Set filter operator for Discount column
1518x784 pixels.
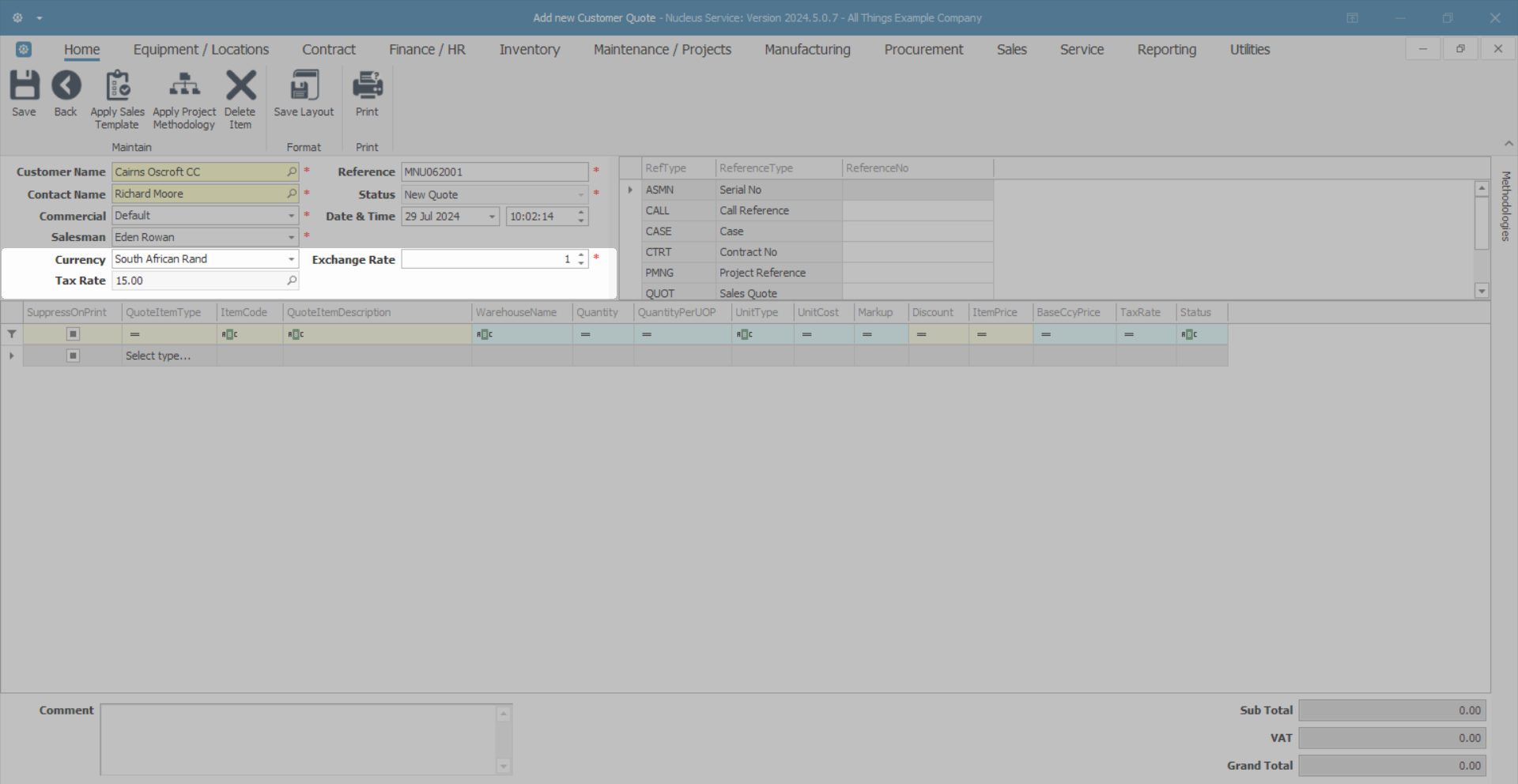(x=922, y=334)
